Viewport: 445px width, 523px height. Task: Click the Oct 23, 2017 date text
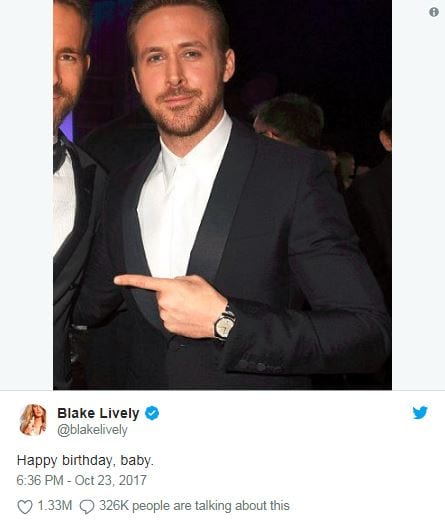click(111, 480)
